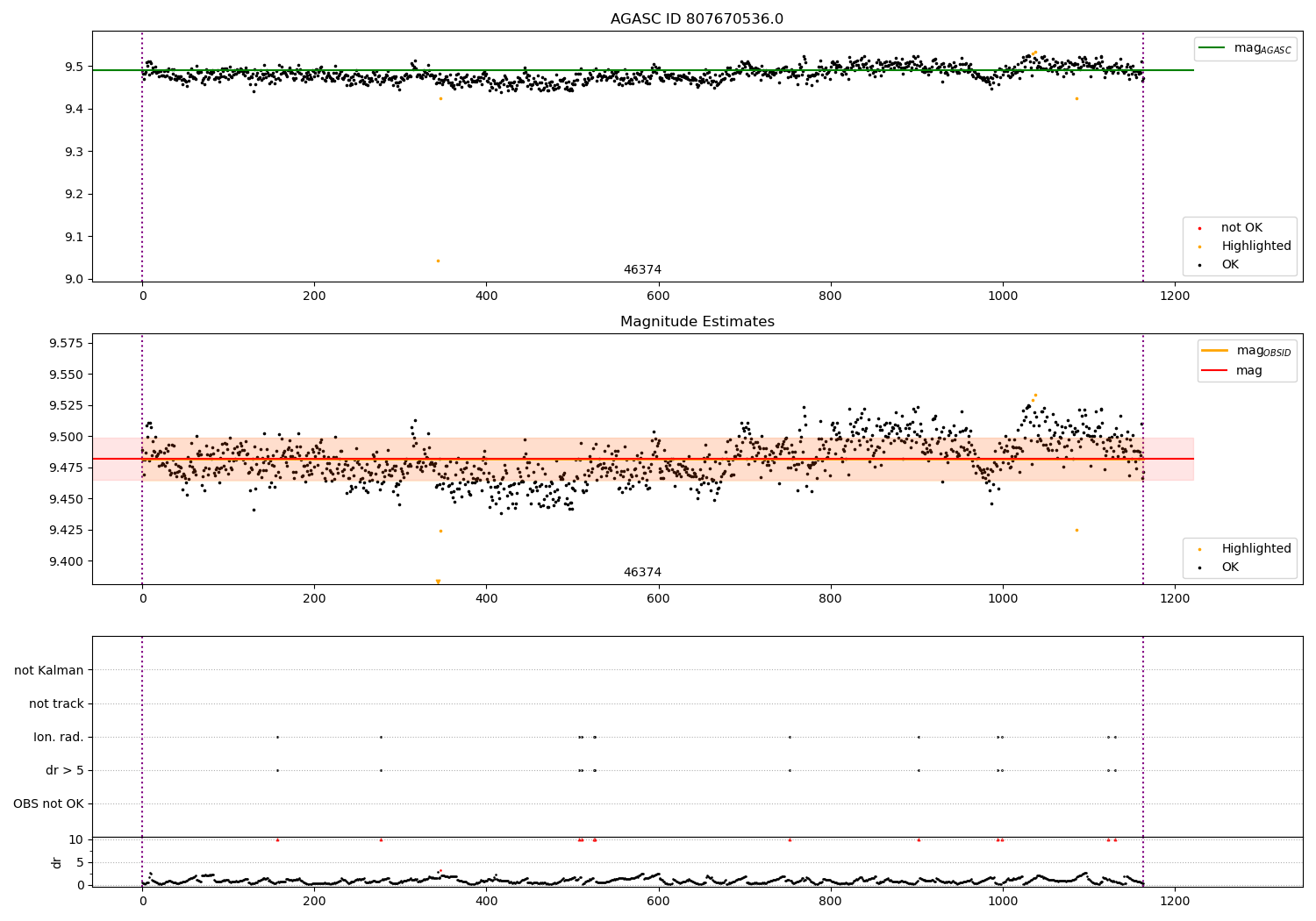Click the 'not Kalman' row label
This screenshot has width=1316, height=921.
(x=49, y=671)
